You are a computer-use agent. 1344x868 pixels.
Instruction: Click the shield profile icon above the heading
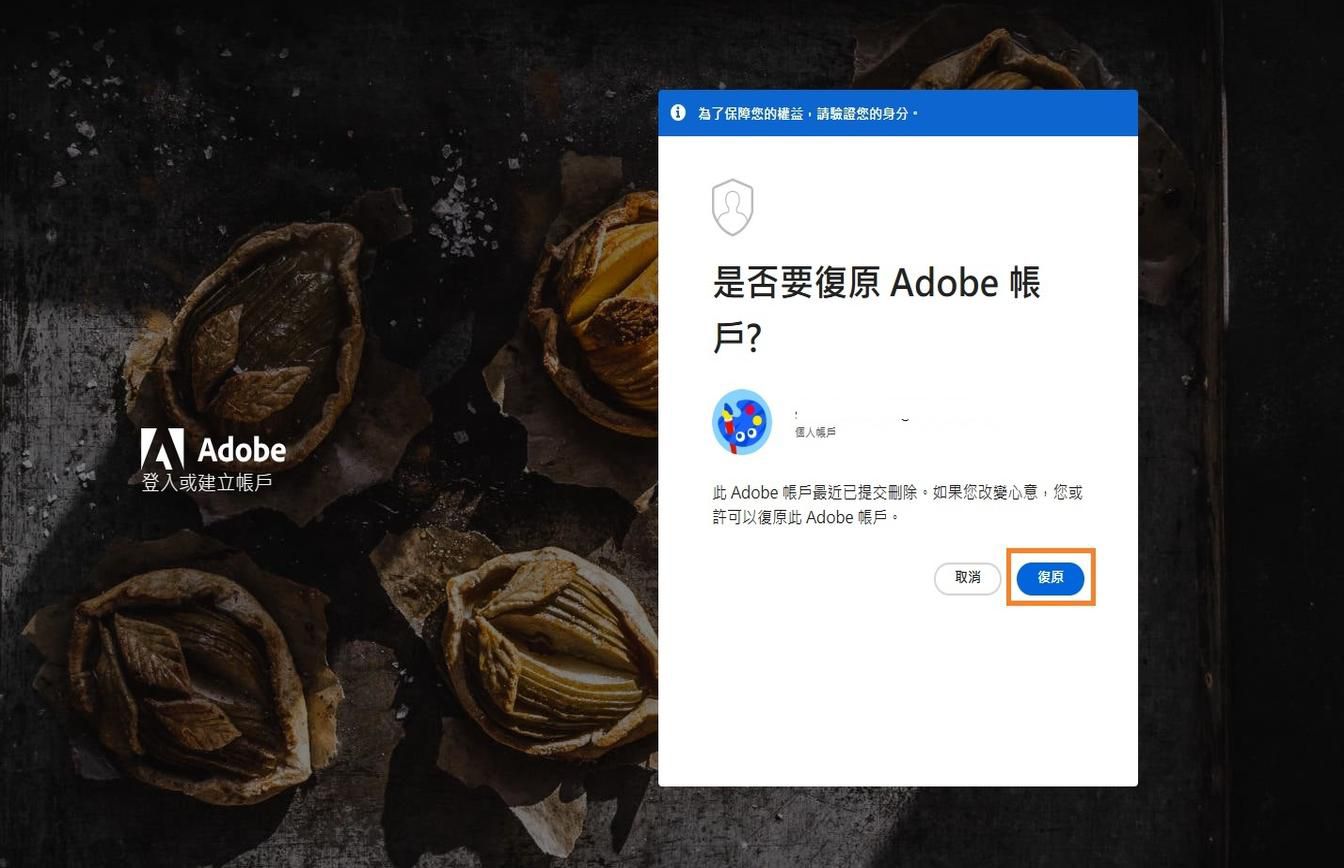pos(732,207)
